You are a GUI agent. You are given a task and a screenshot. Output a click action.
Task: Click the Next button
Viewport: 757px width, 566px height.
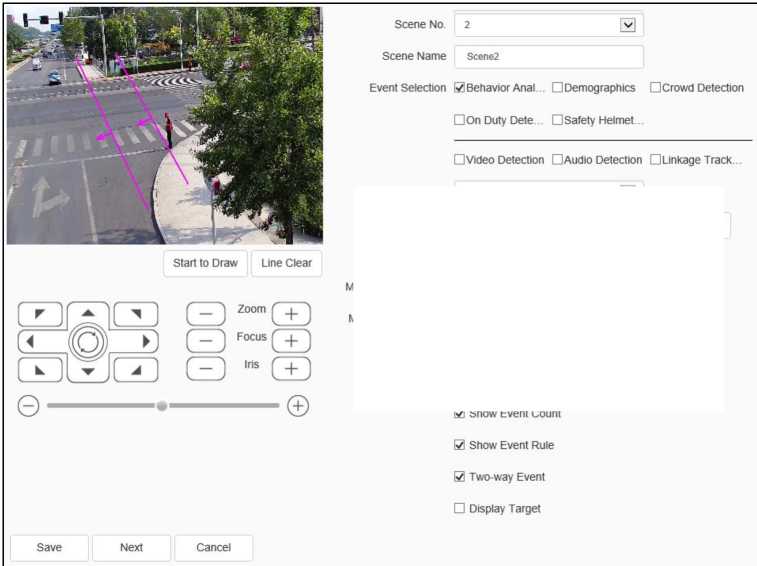point(131,548)
